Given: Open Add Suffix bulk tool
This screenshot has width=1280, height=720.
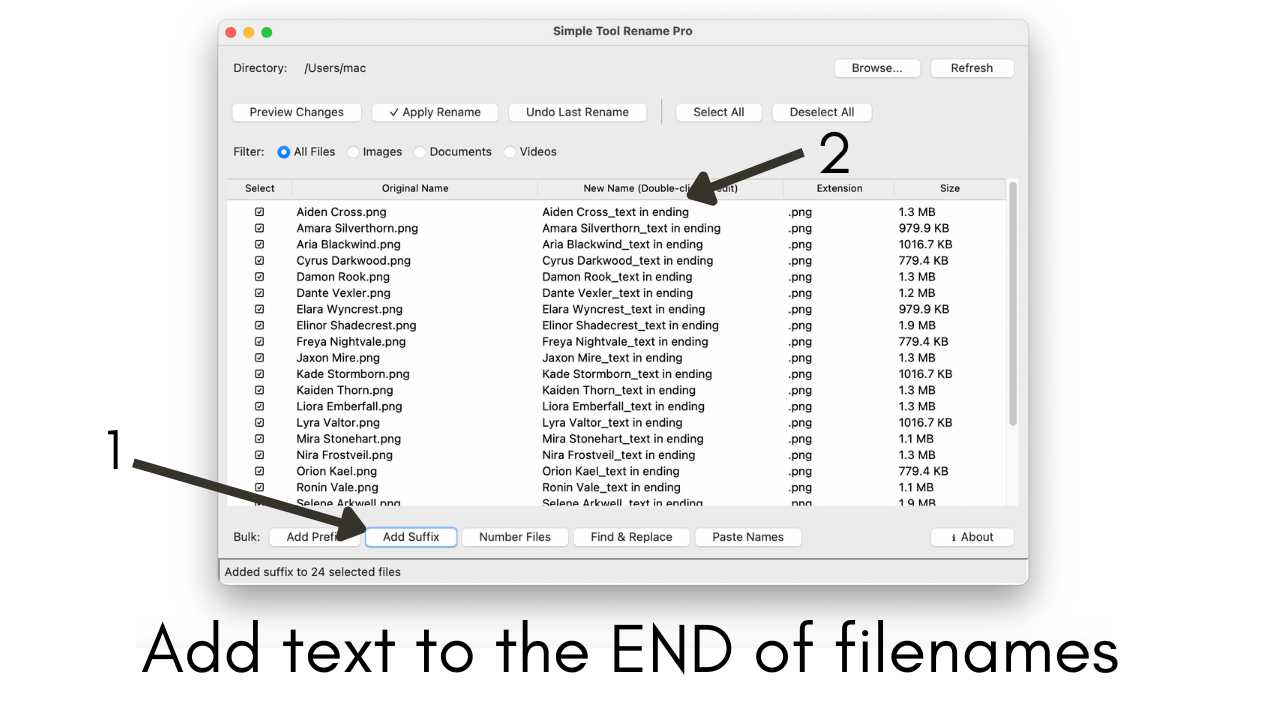Looking at the screenshot, I should pos(411,537).
